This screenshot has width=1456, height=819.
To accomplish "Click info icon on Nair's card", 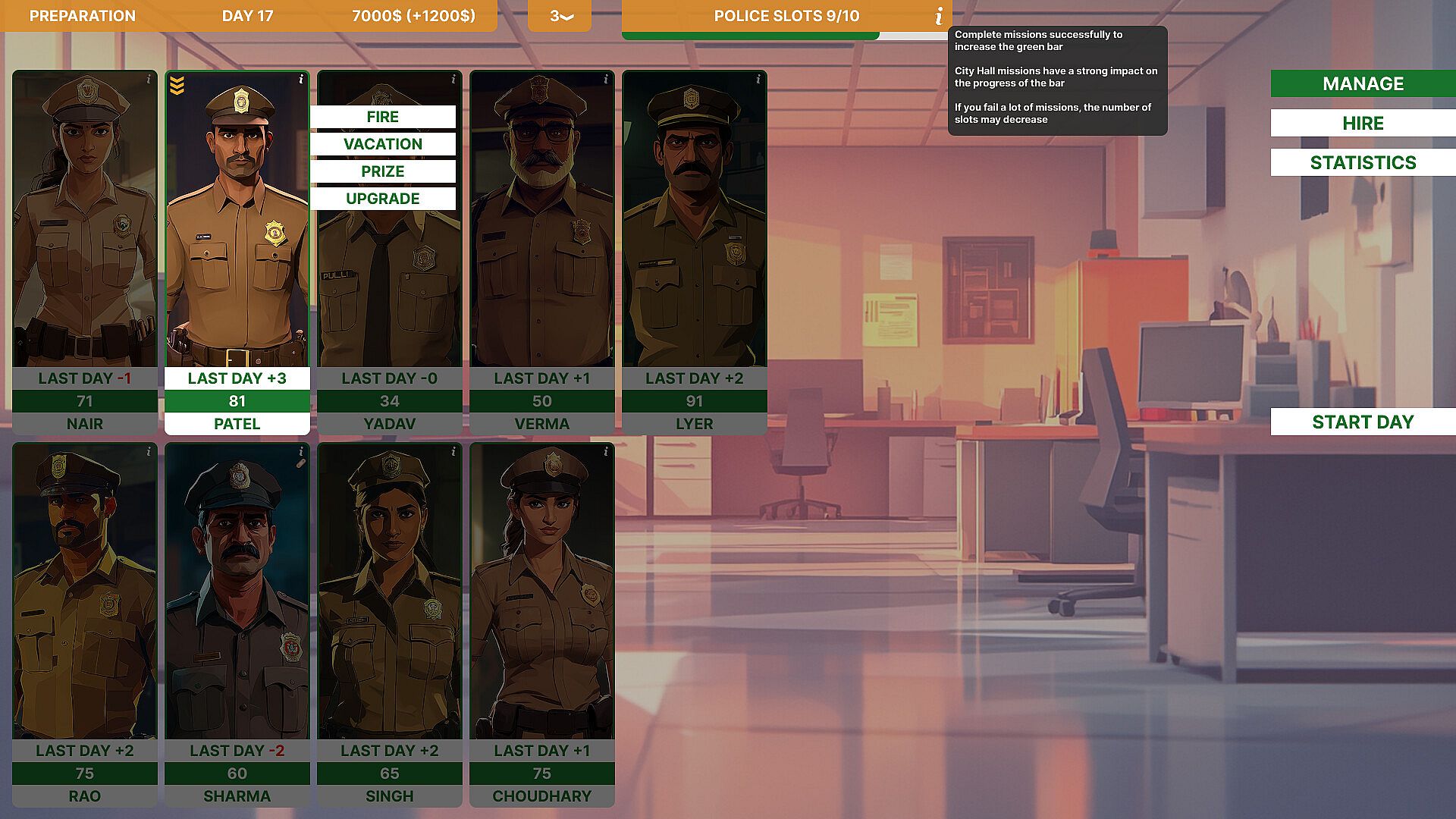I will coord(149,79).
